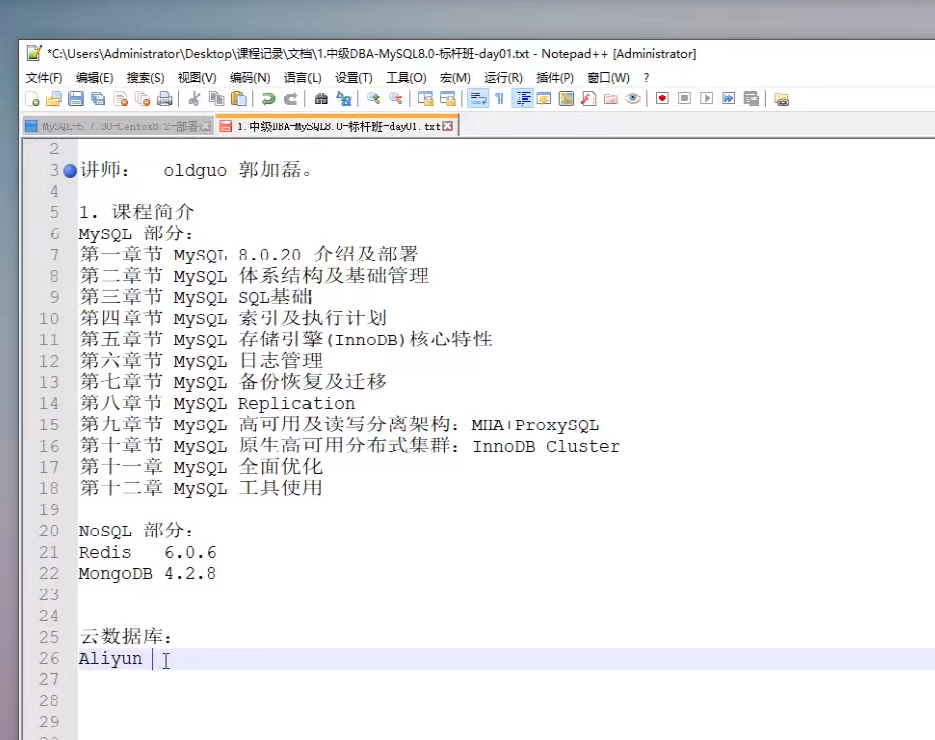Click 'Aliyun' on line 26
Image resolution: width=935 pixels, height=740 pixels.
[x=111, y=659]
